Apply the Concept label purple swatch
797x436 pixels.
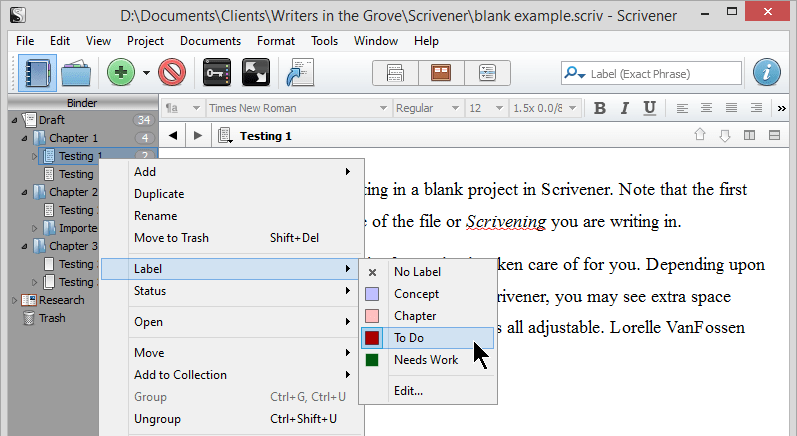(372, 294)
